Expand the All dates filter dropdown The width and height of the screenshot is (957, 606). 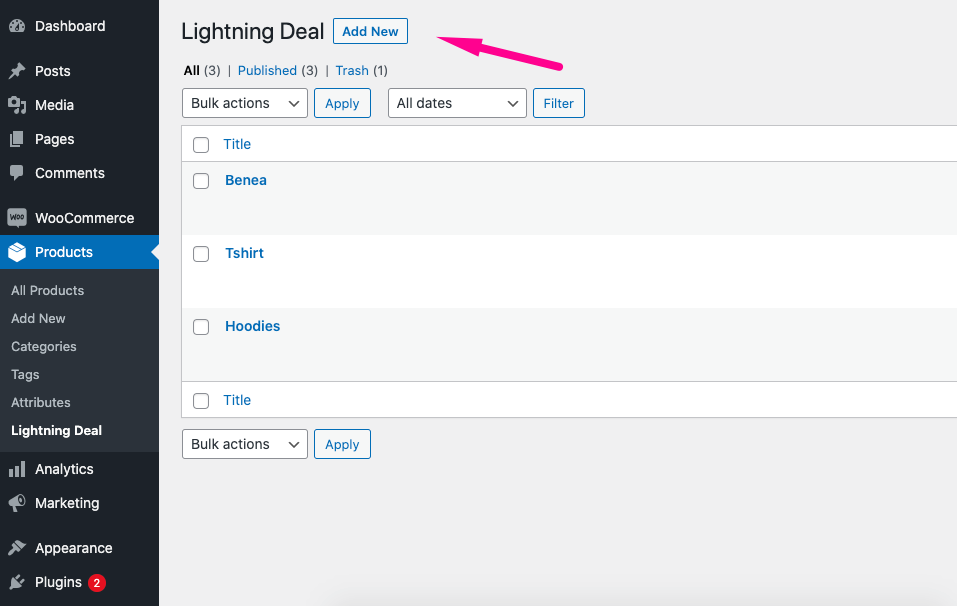click(457, 103)
